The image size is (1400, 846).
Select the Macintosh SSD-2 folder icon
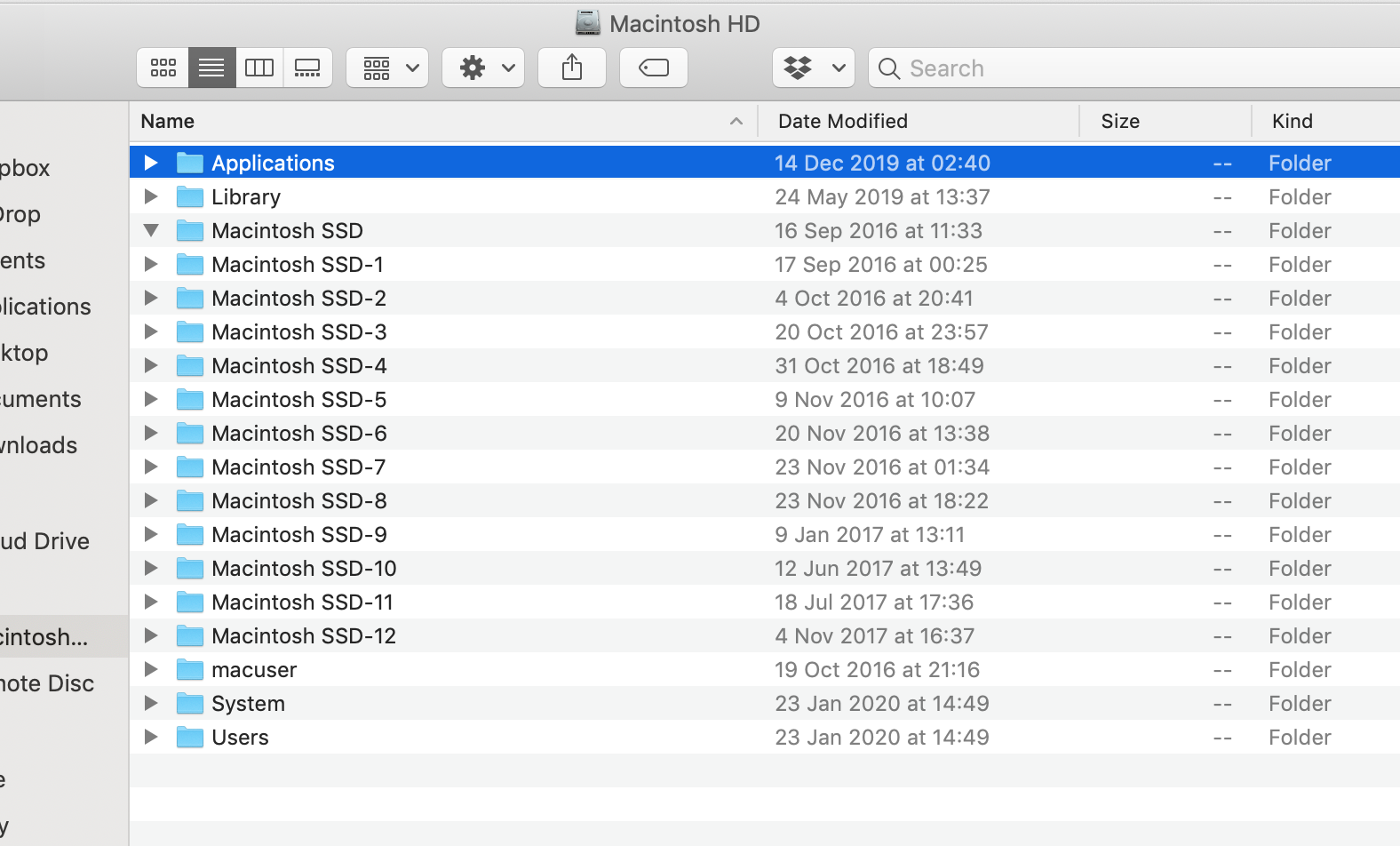(x=189, y=298)
